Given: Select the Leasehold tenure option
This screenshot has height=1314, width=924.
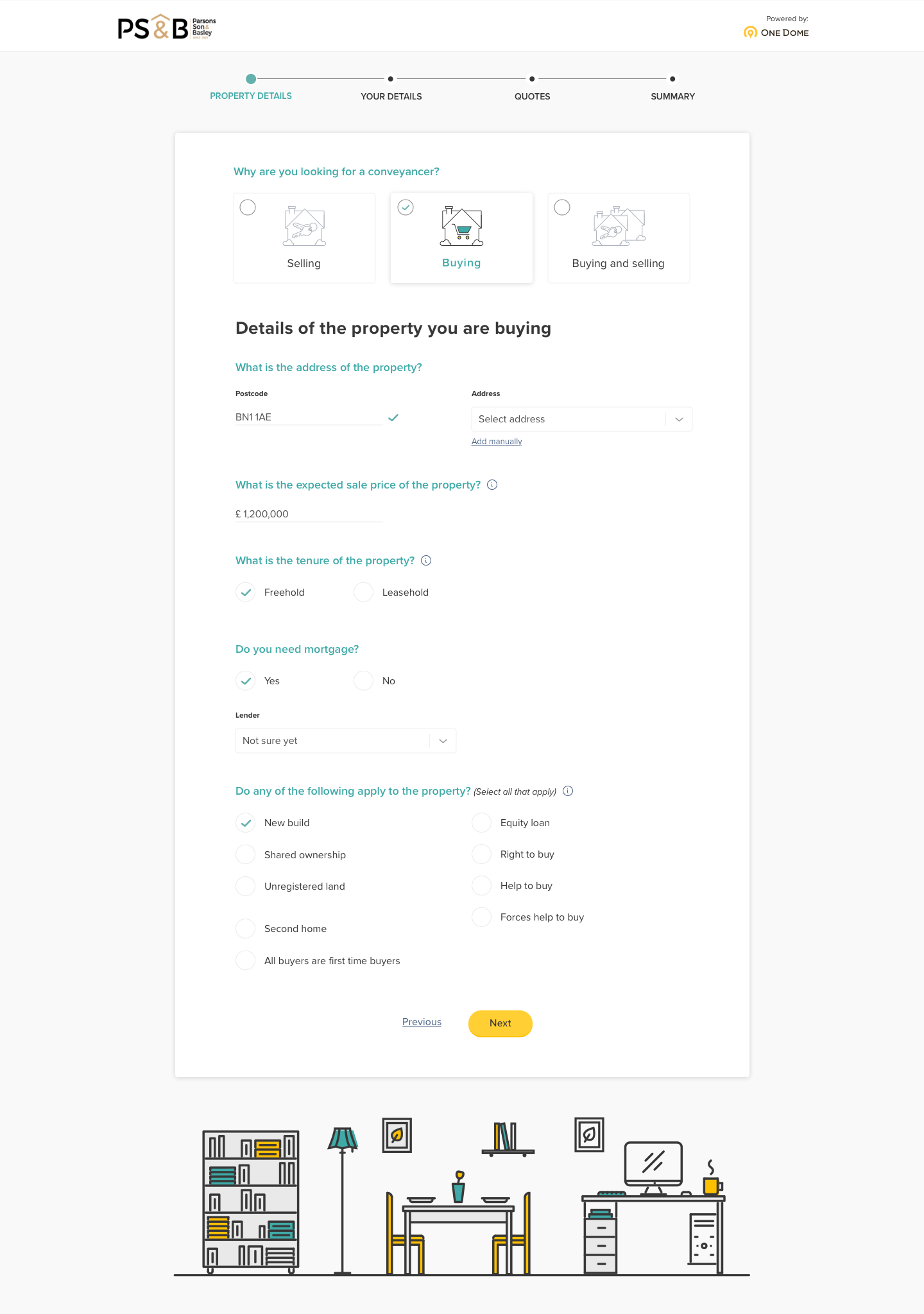Looking at the screenshot, I should [364, 592].
